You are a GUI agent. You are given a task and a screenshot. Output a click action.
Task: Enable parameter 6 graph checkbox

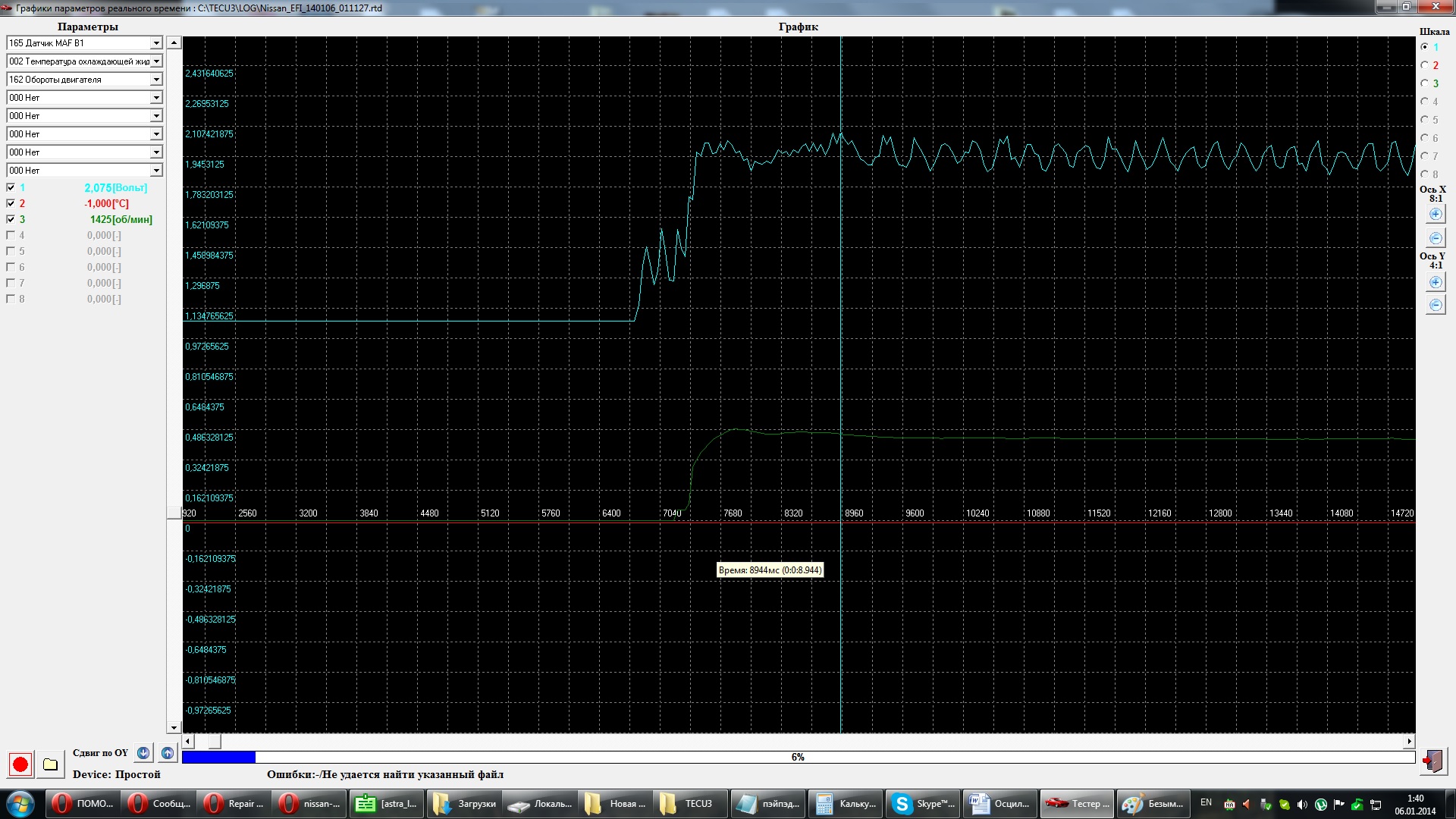click(x=11, y=267)
